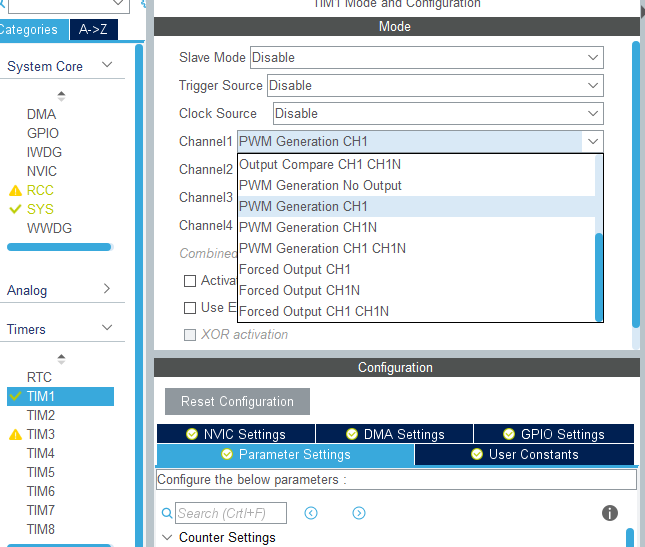
Task: Choose Output Compare CH1 CH1N option
Action: click(417, 165)
